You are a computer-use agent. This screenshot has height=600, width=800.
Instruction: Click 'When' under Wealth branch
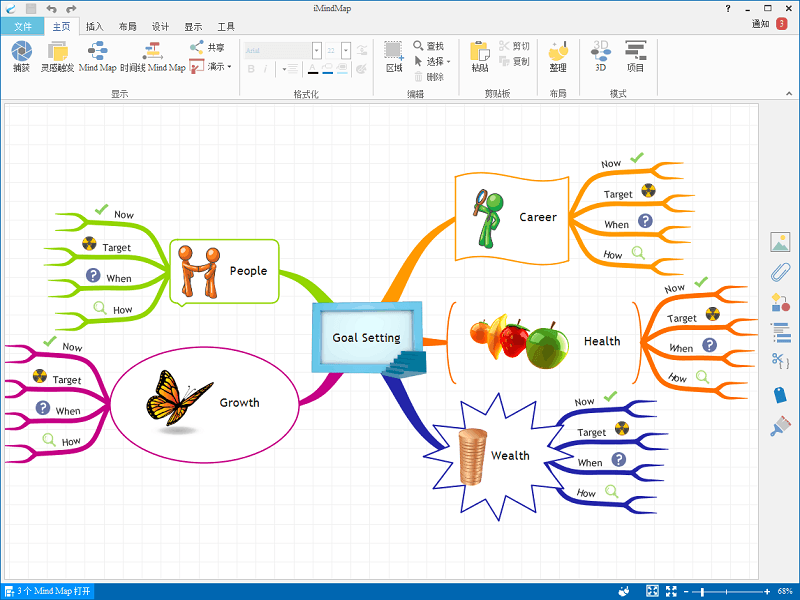(590, 463)
